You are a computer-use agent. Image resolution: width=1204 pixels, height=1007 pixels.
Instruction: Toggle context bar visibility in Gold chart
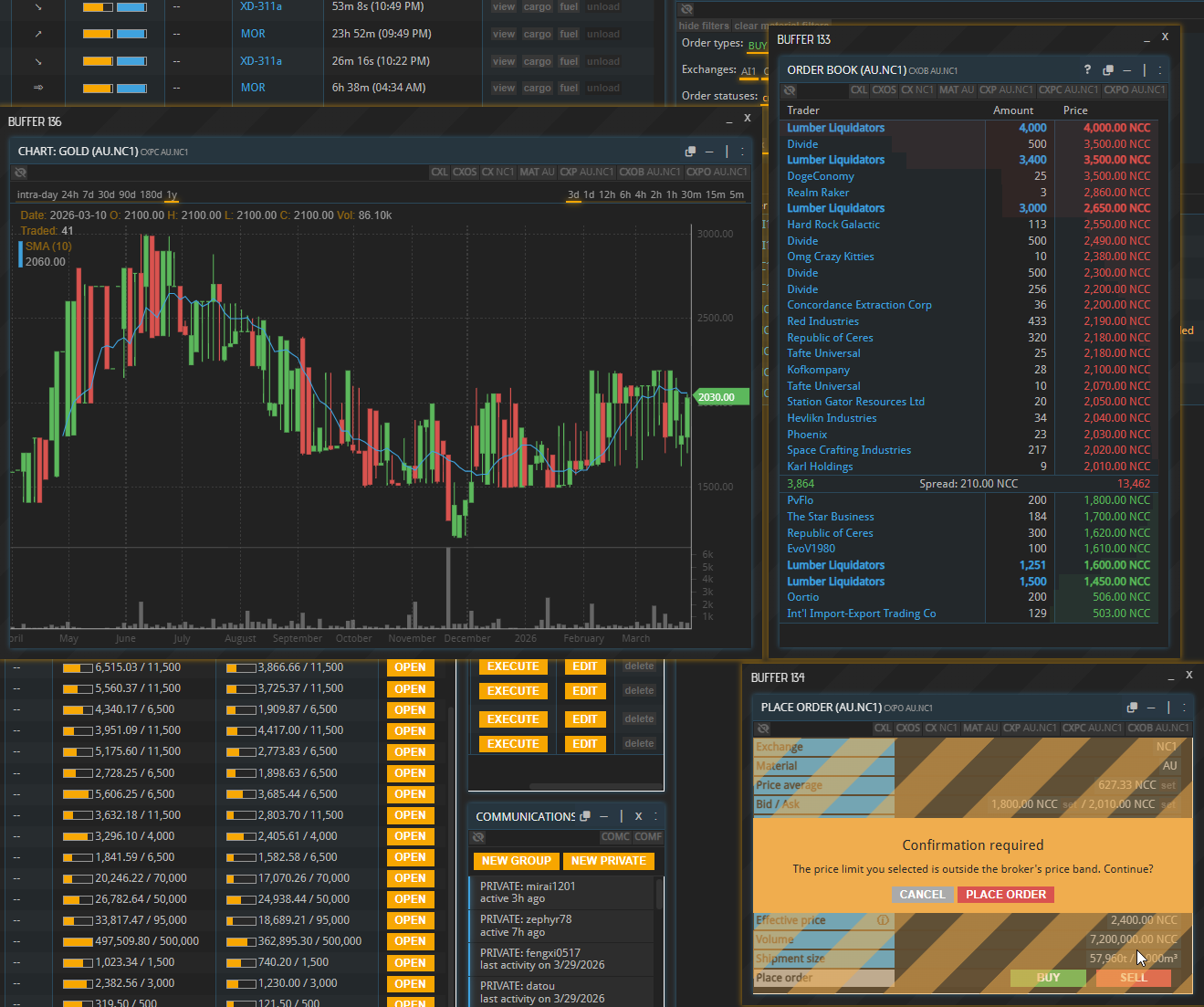pos(20,173)
